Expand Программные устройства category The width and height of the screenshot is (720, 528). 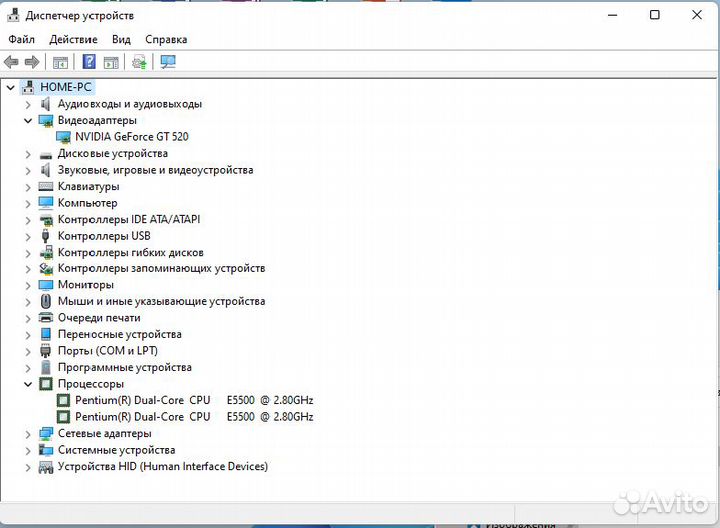[x=28, y=368]
